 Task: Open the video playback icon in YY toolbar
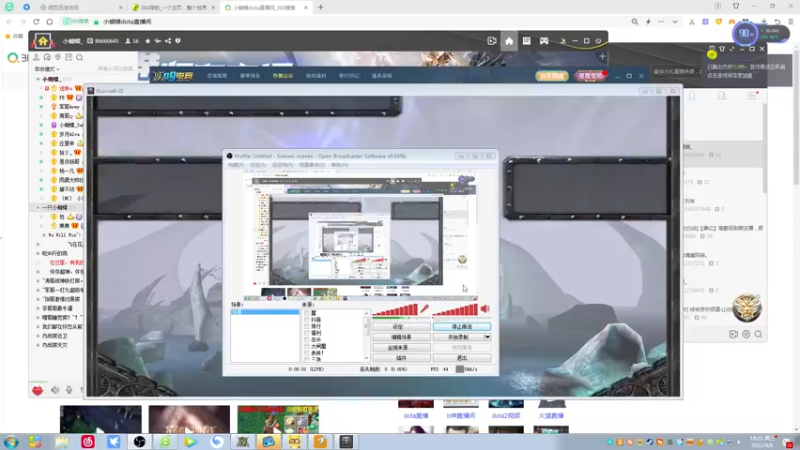pyautogui.click(x=492, y=41)
